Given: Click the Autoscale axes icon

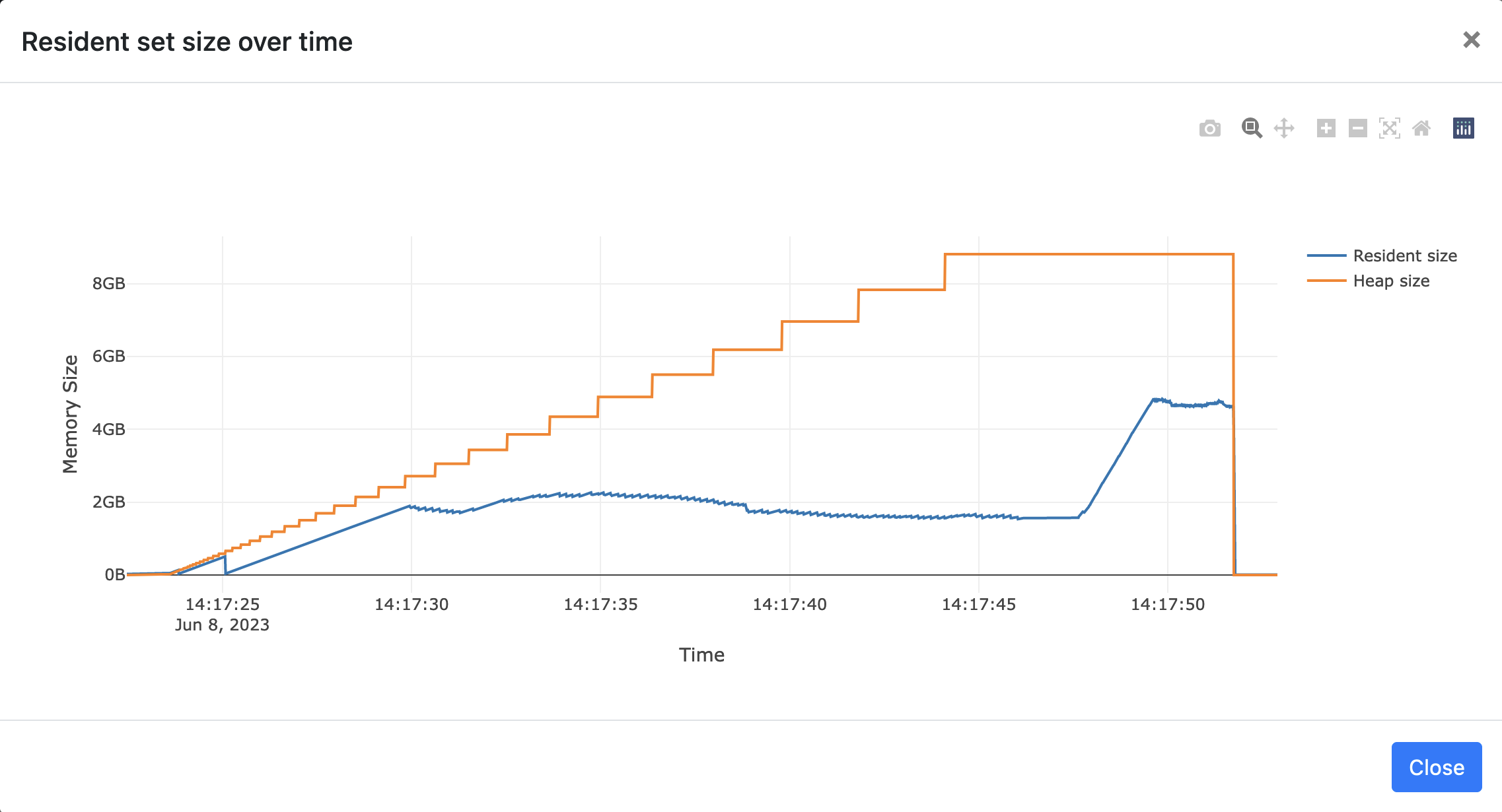Looking at the screenshot, I should point(1389,128).
